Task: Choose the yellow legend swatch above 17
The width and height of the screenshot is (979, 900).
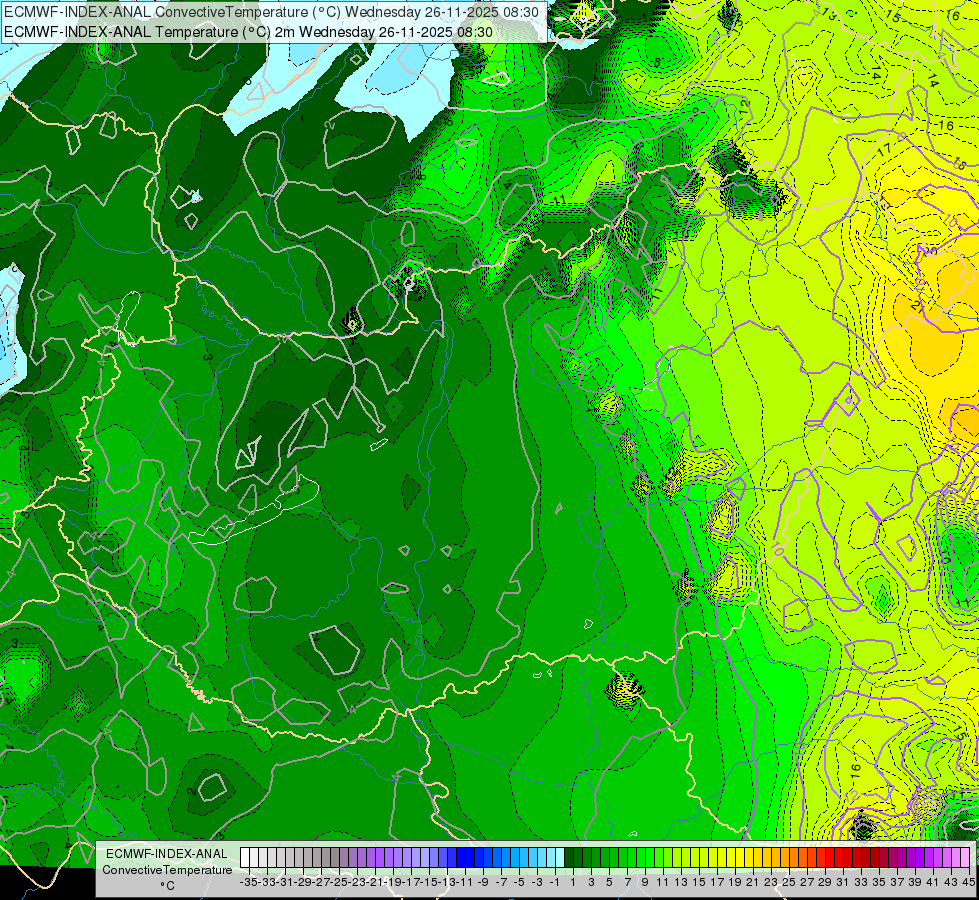Action: coord(714,857)
